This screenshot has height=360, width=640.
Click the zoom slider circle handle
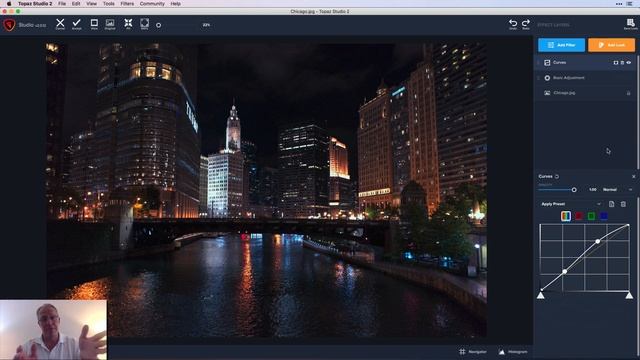click(x=158, y=25)
